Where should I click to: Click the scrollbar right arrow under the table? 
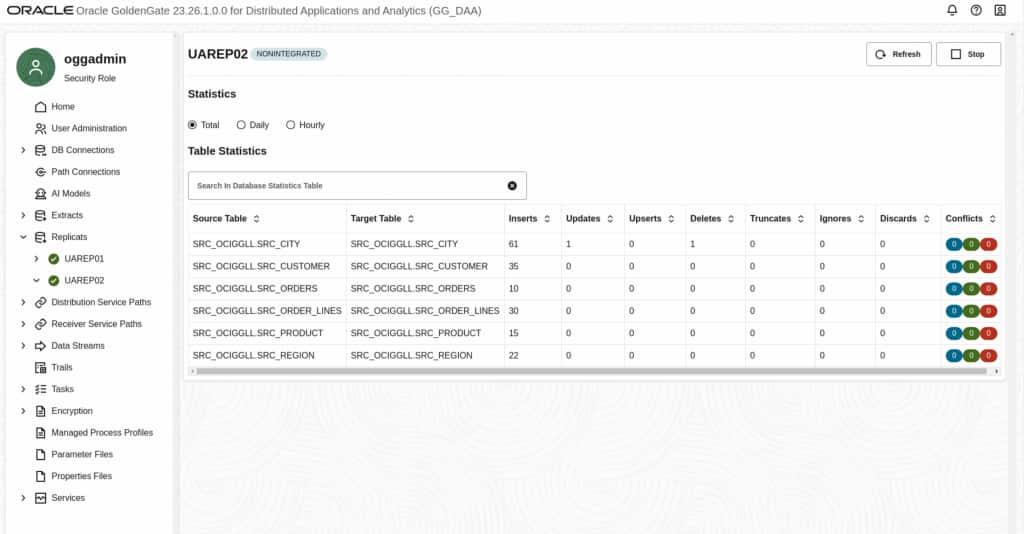click(997, 371)
